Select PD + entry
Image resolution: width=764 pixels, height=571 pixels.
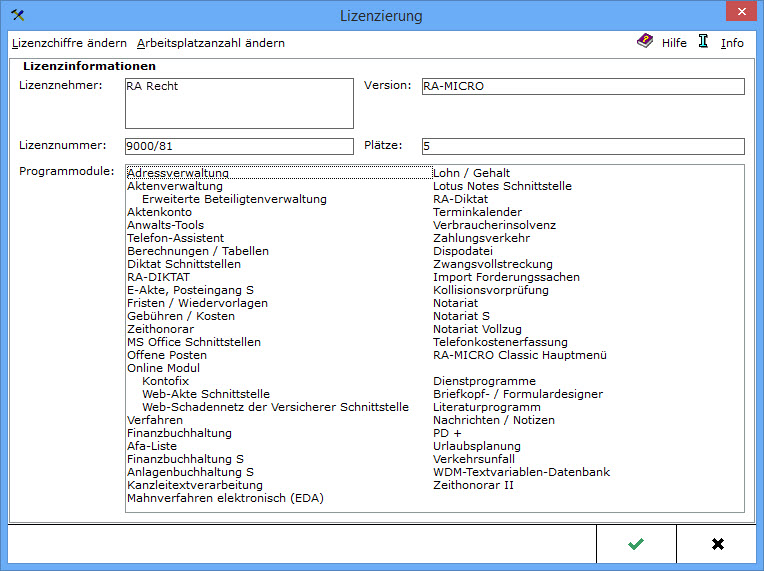[447, 433]
